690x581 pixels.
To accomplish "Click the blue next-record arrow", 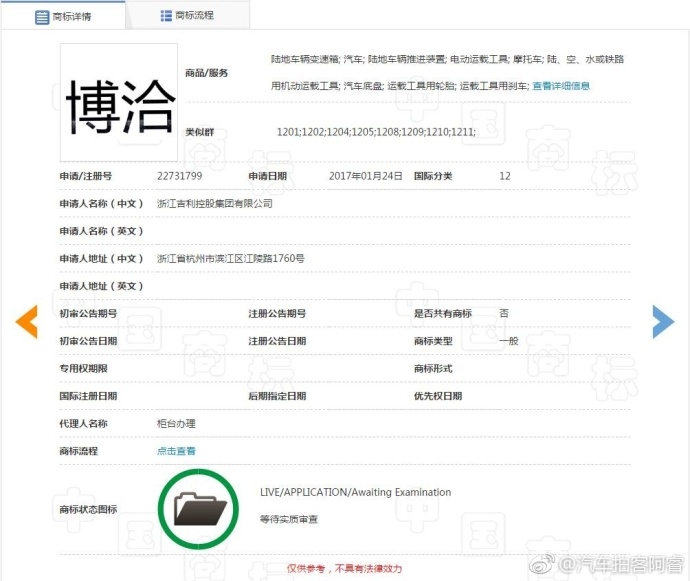I will (x=663, y=321).
